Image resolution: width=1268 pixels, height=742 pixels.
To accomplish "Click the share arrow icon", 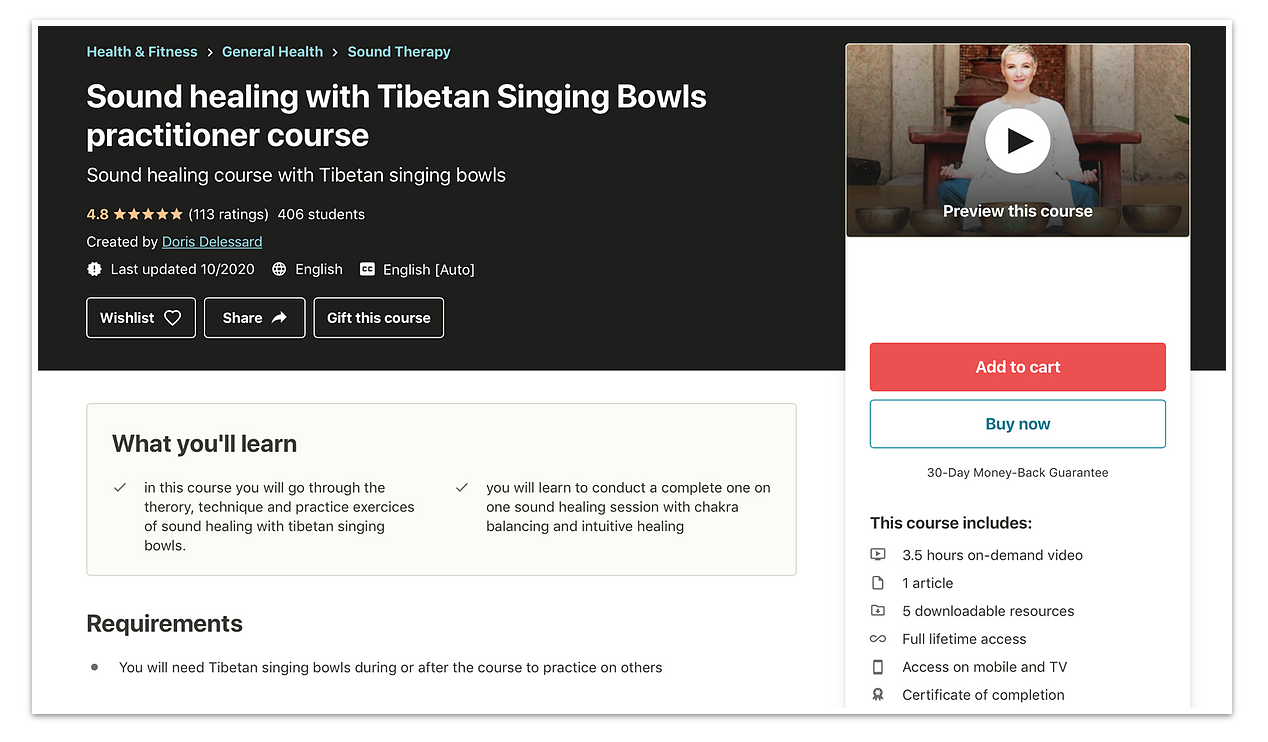I will pyautogui.click(x=280, y=318).
